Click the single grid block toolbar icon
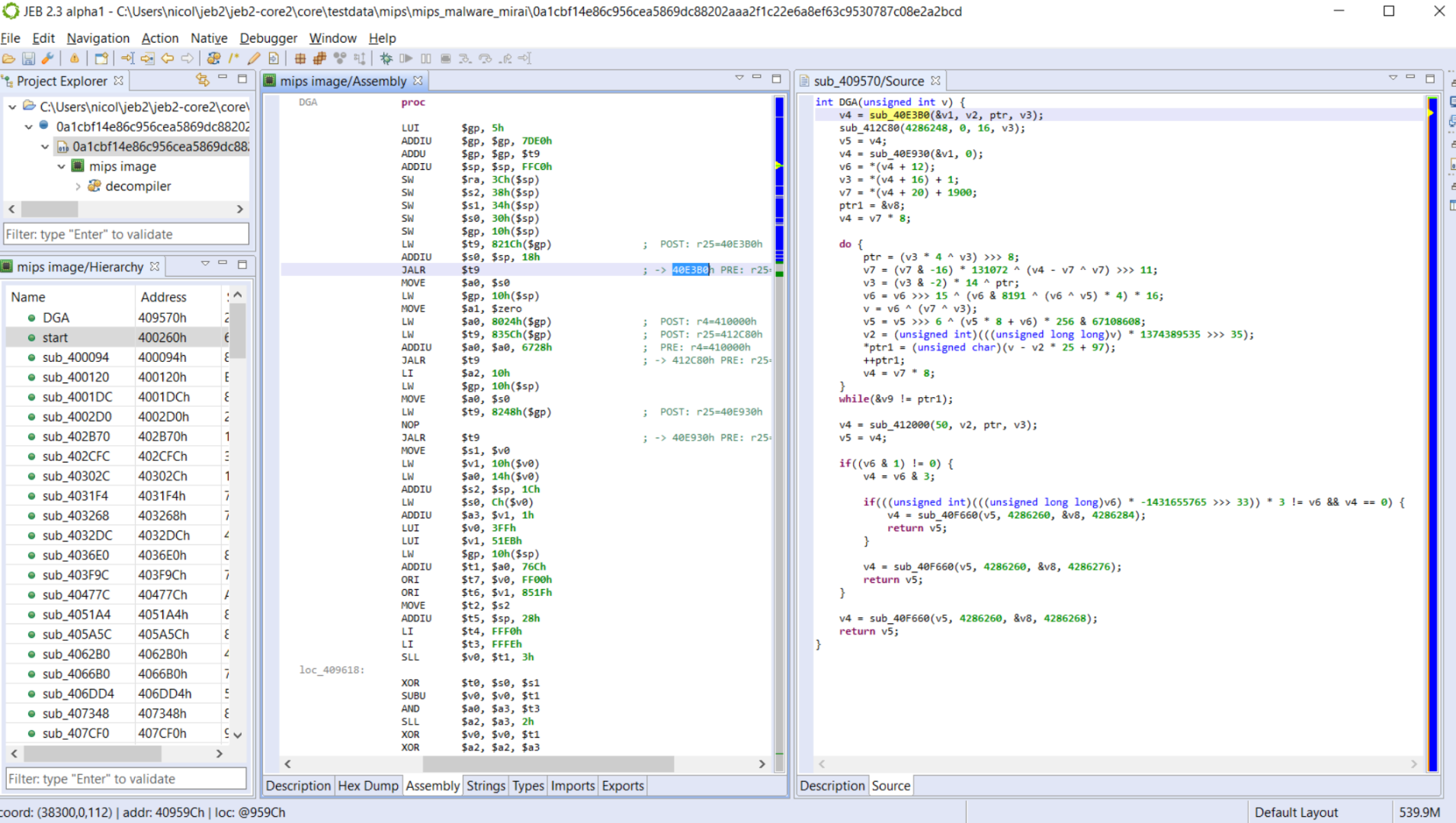1456x823 pixels. point(300,59)
